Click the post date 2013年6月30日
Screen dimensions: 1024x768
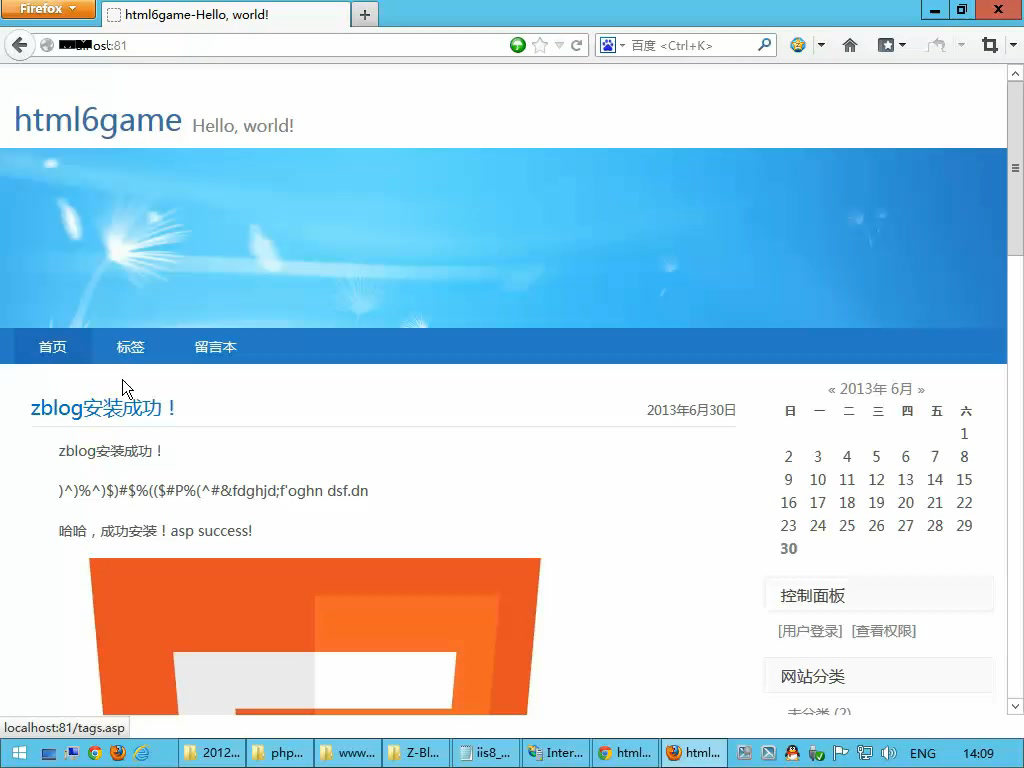[x=691, y=410]
